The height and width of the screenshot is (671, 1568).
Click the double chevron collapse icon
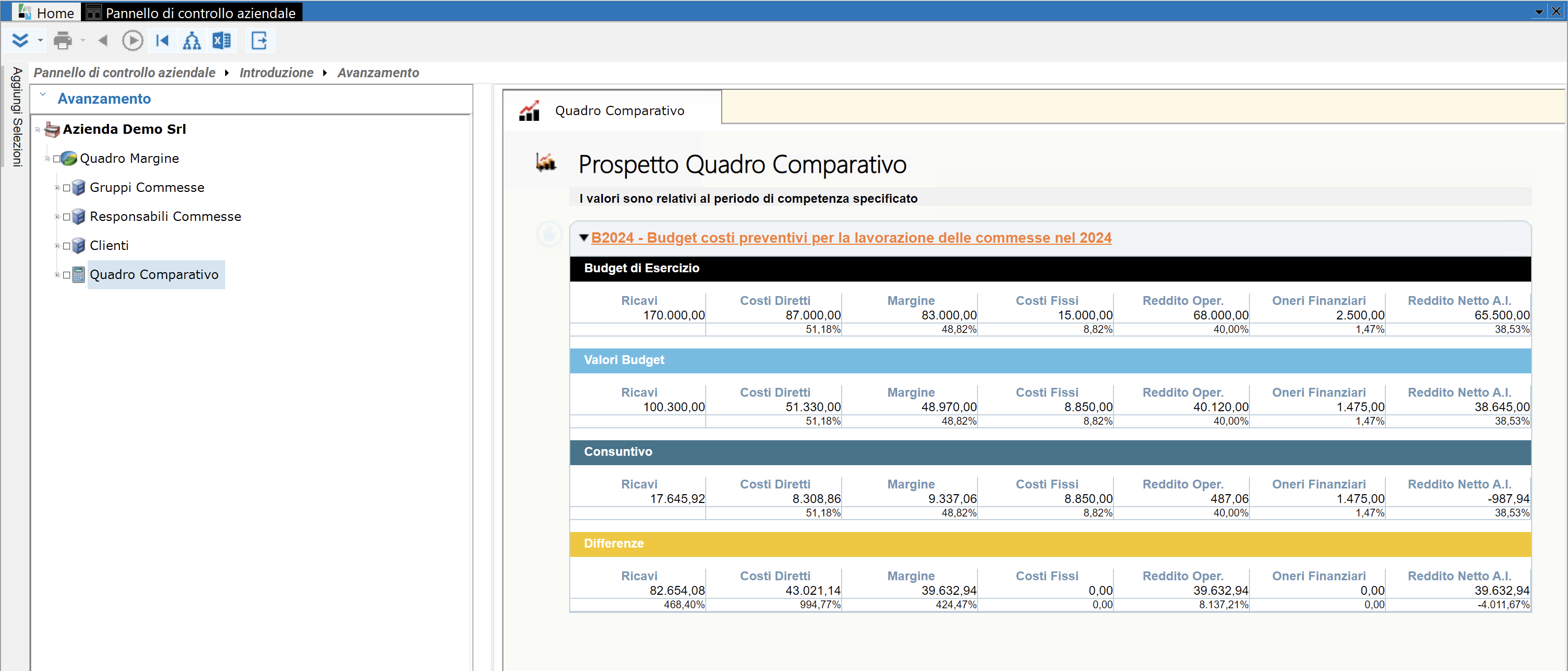pyautogui.click(x=20, y=41)
